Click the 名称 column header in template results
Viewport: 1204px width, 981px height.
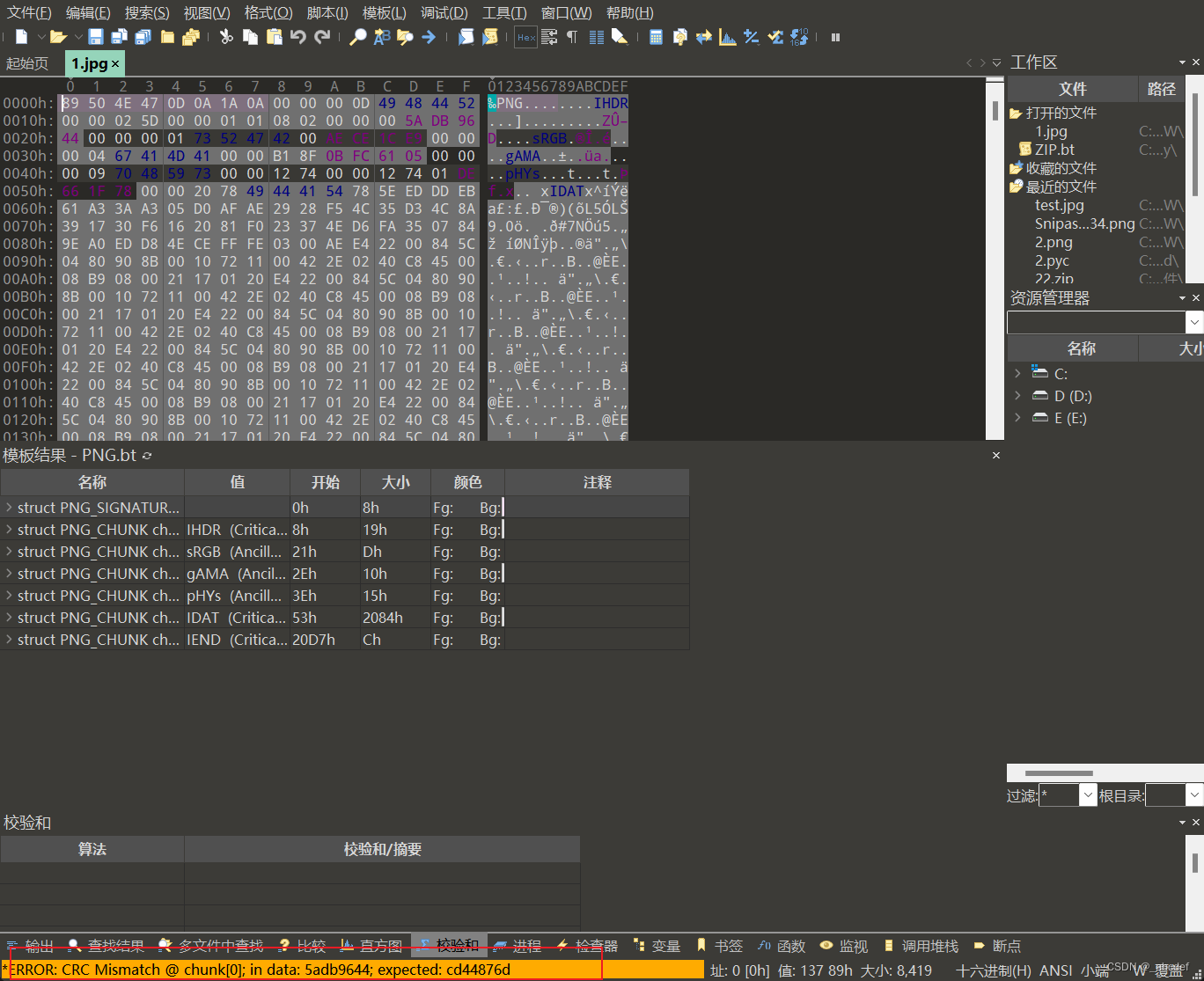pyautogui.click(x=92, y=482)
